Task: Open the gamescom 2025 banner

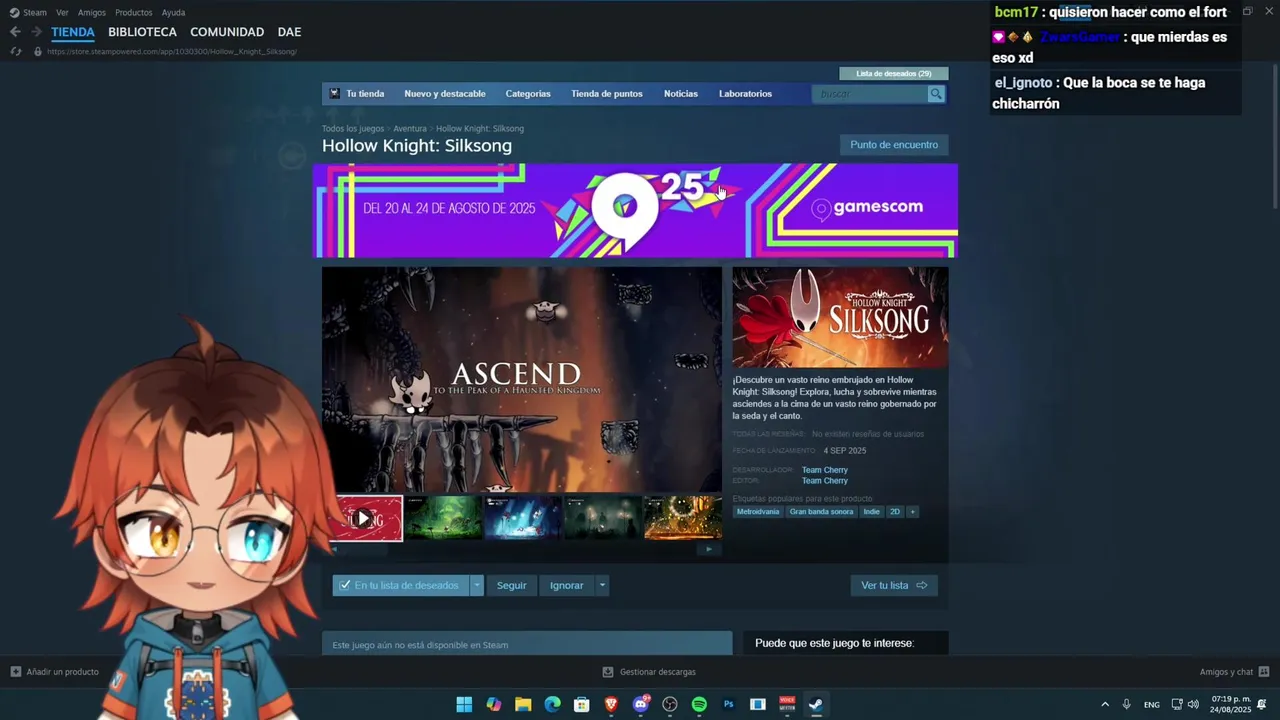Action: 636,210
